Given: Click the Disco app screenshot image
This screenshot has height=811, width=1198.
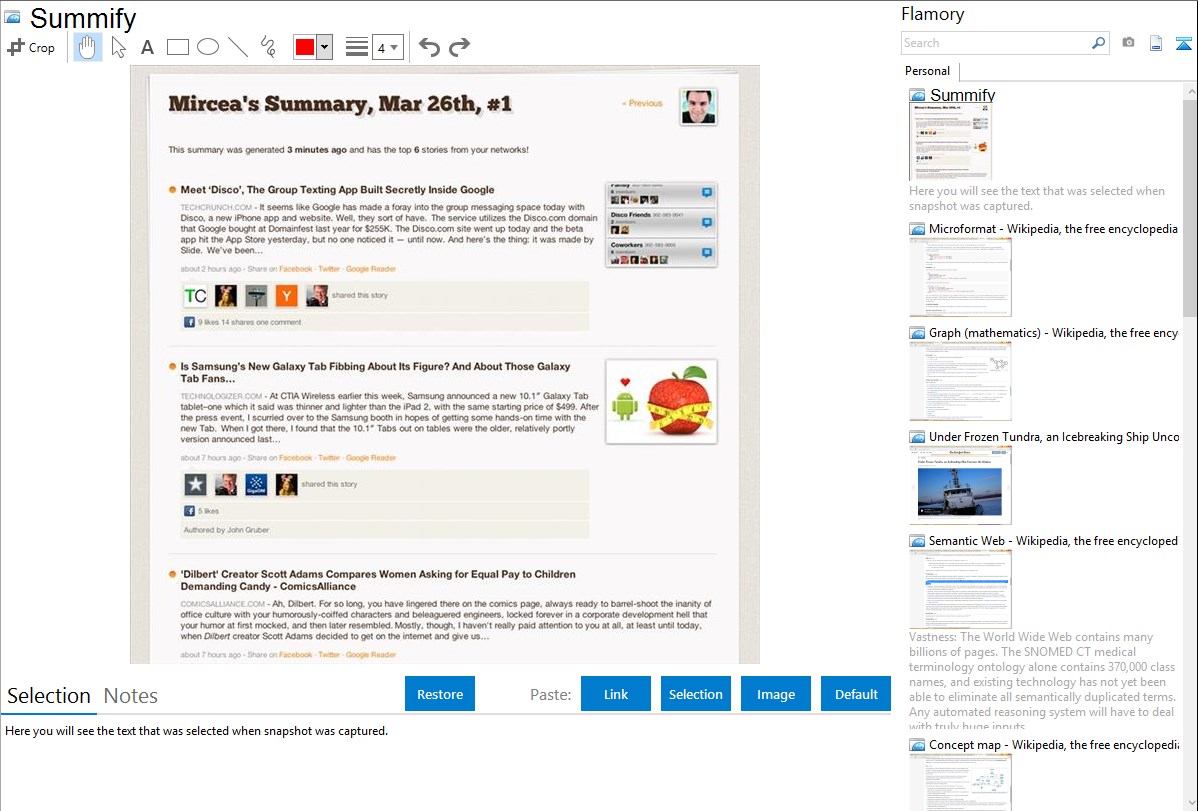Looking at the screenshot, I should pos(661,225).
